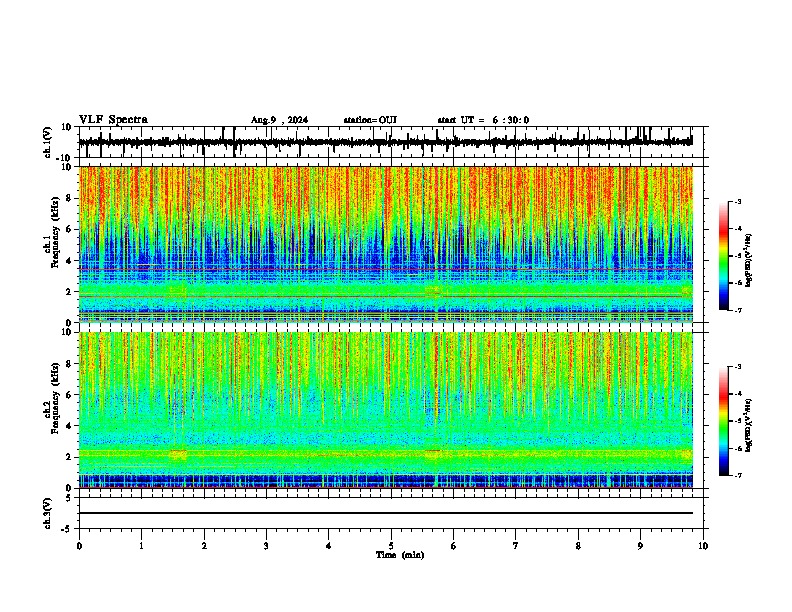This screenshot has height=612, width=792.
Task: Click the "6" kHz tick on ch.2 frequency axis
Action: (x=70, y=395)
